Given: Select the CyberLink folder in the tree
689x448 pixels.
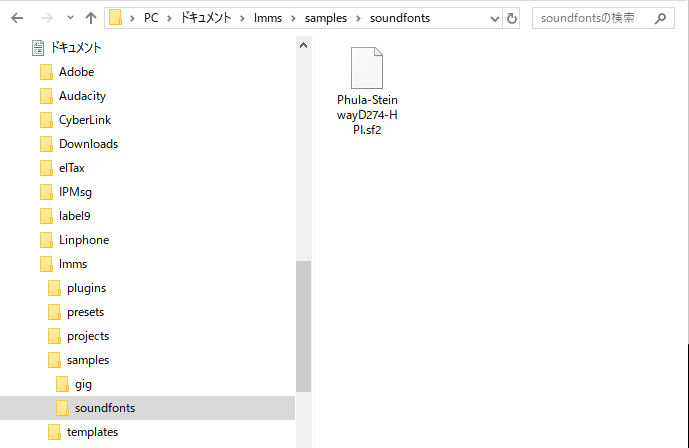Looking at the screenshot, I should (85, 120).
